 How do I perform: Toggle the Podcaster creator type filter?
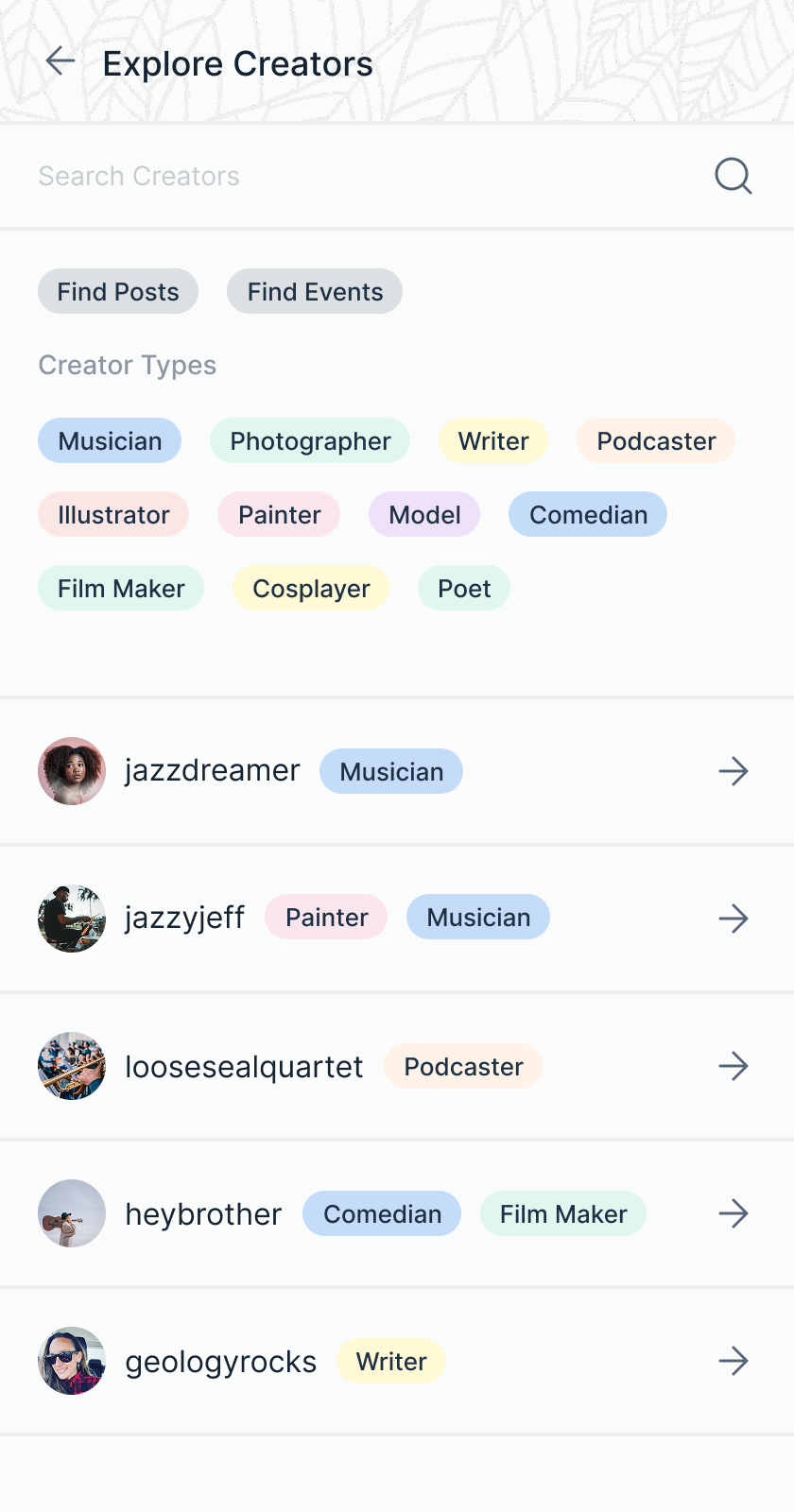656,440
